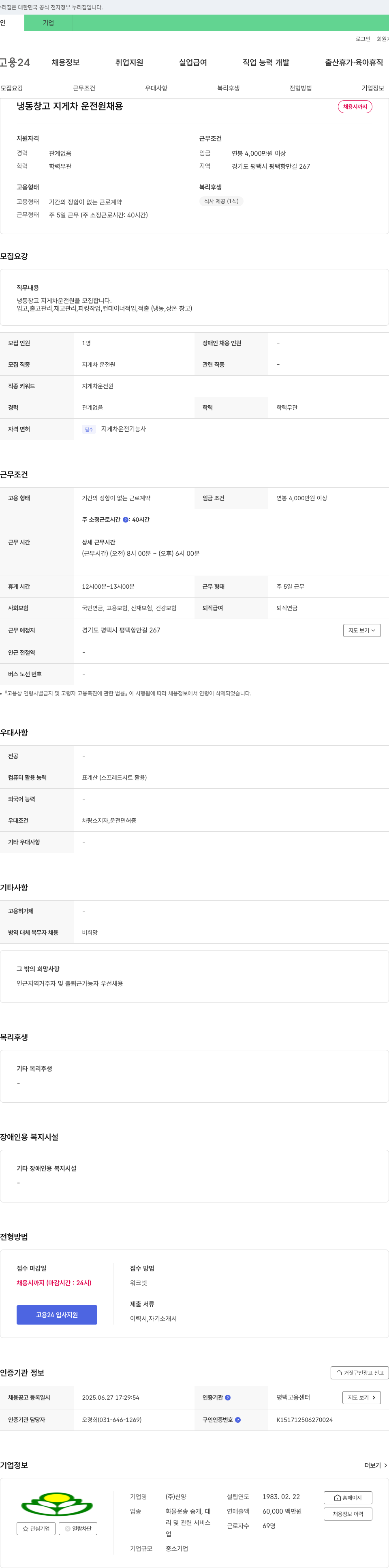Jump to 전형방법 section tab
The width and height of the screenshot is (389, 1568).
point(301,88)
